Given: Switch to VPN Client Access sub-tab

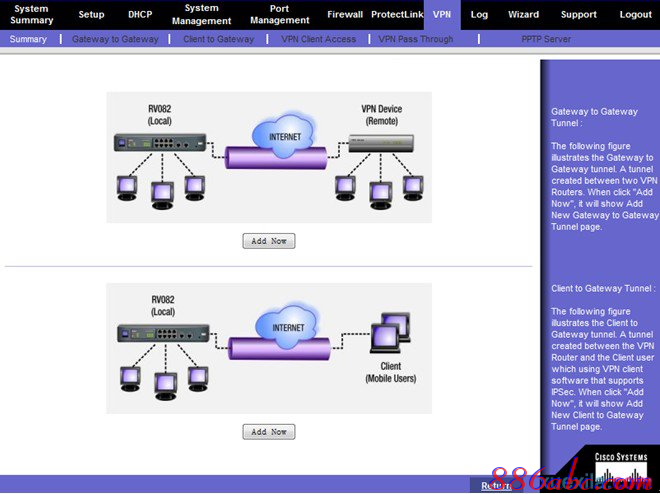Looking at the screenshot, I should [x=318, y=39].
